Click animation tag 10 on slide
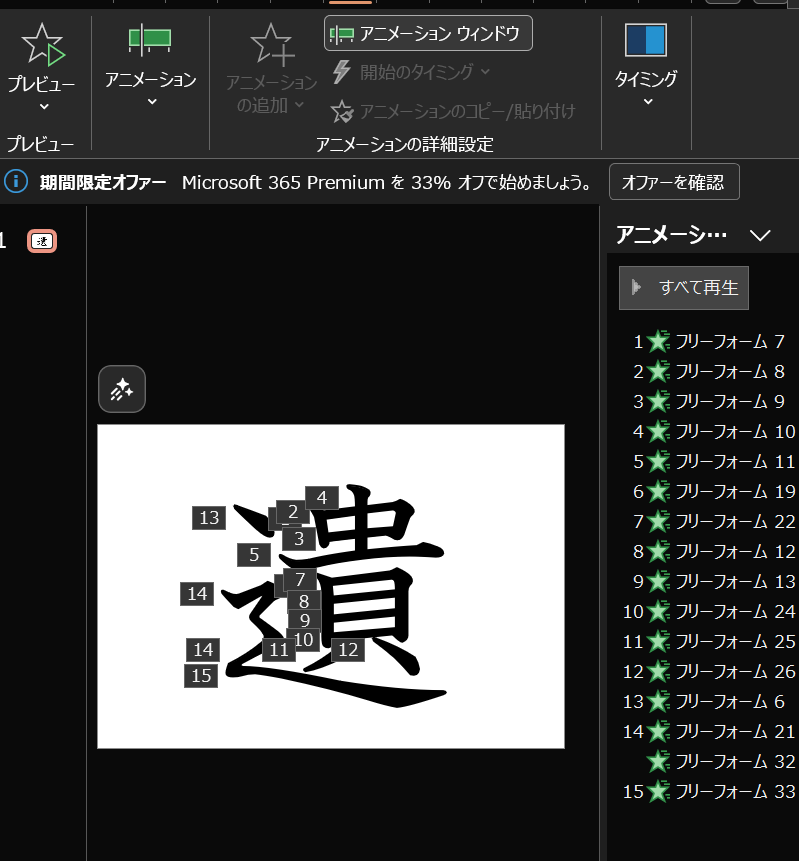This screenshot has height=861, width=799. (304, 640)
